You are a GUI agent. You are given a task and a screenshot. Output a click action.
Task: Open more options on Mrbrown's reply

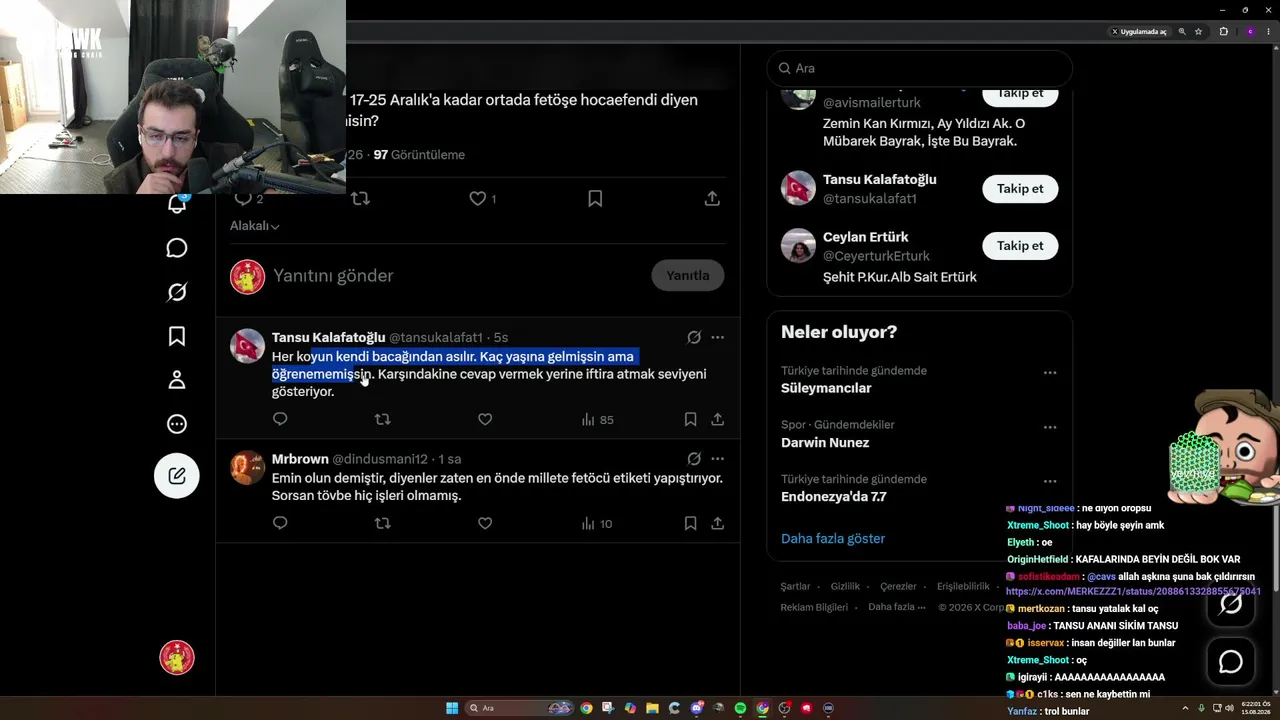tap(717, 459)
